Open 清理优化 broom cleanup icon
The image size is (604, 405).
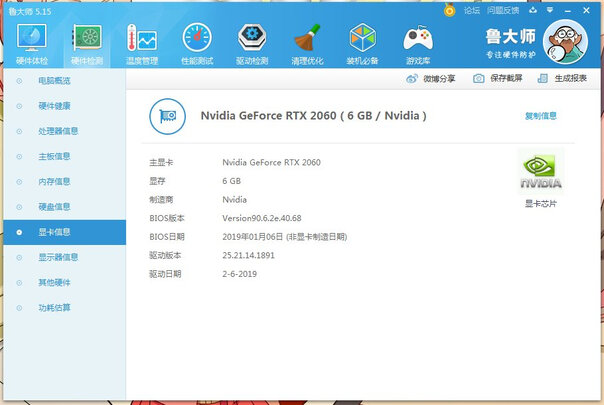tap(307, 40)
